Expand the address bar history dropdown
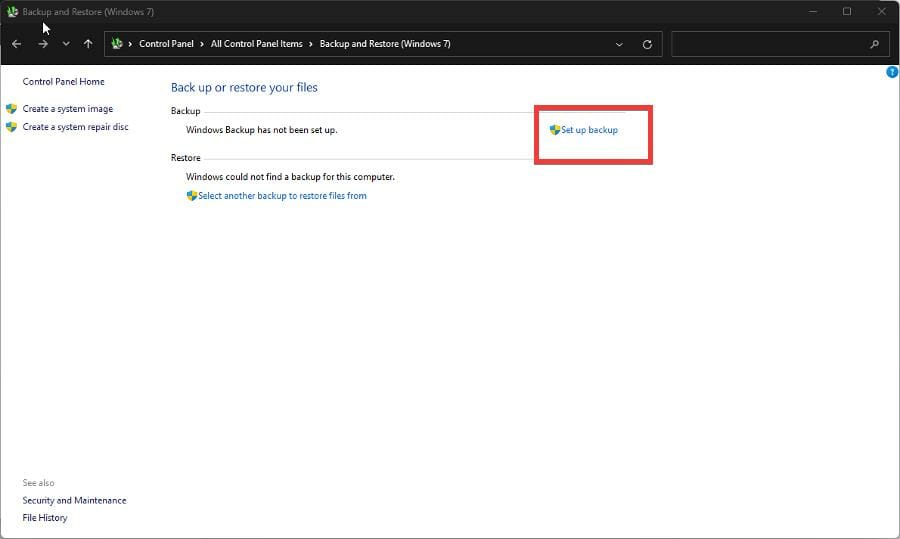 tap(619, 44)
